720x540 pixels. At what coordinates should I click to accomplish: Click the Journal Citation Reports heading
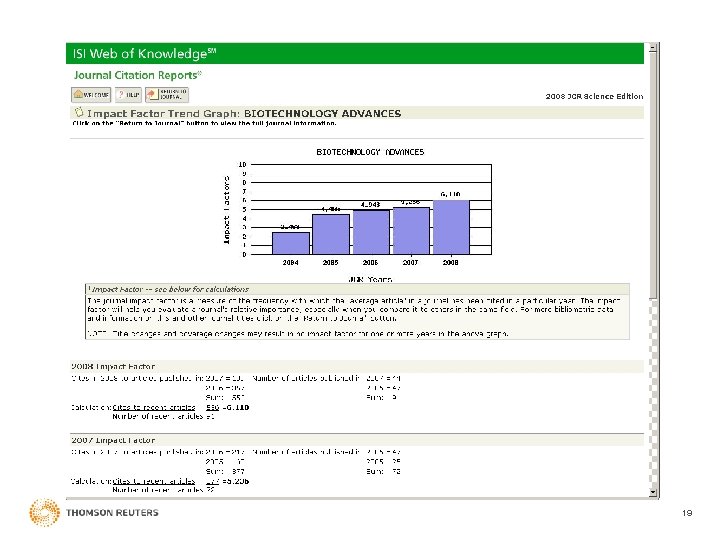pyautogui.click(x=138, y=75)
